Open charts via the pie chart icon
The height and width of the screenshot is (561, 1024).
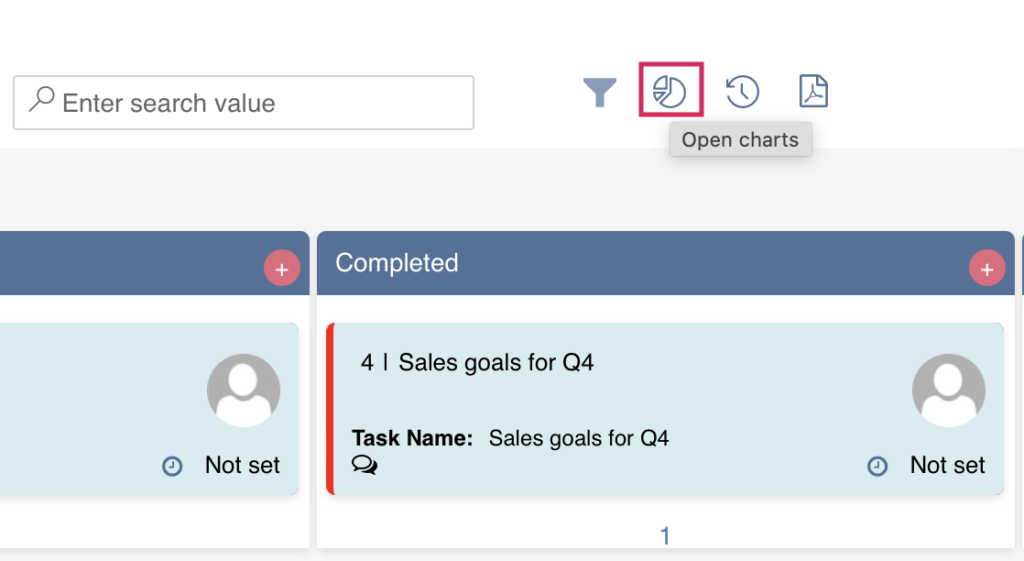[x=670, y=90]
